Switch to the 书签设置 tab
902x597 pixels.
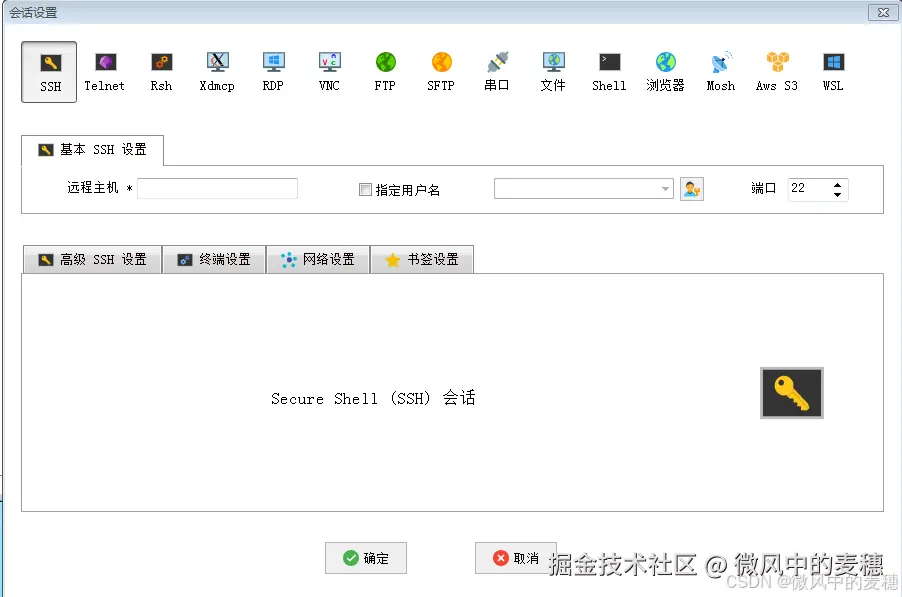[x=422, y=259]
